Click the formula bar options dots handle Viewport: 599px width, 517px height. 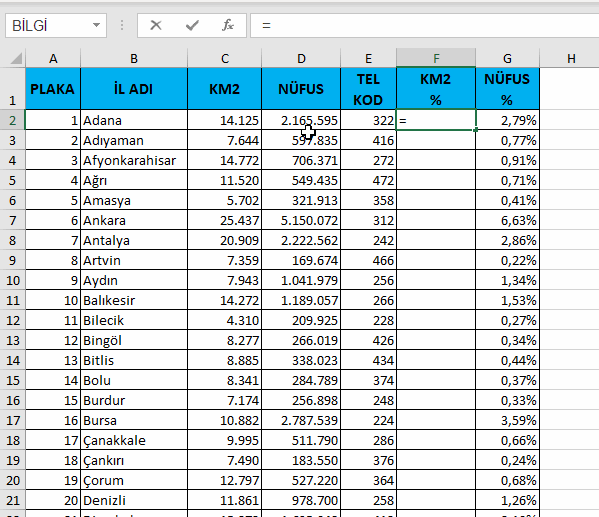[x=122, y=26]
